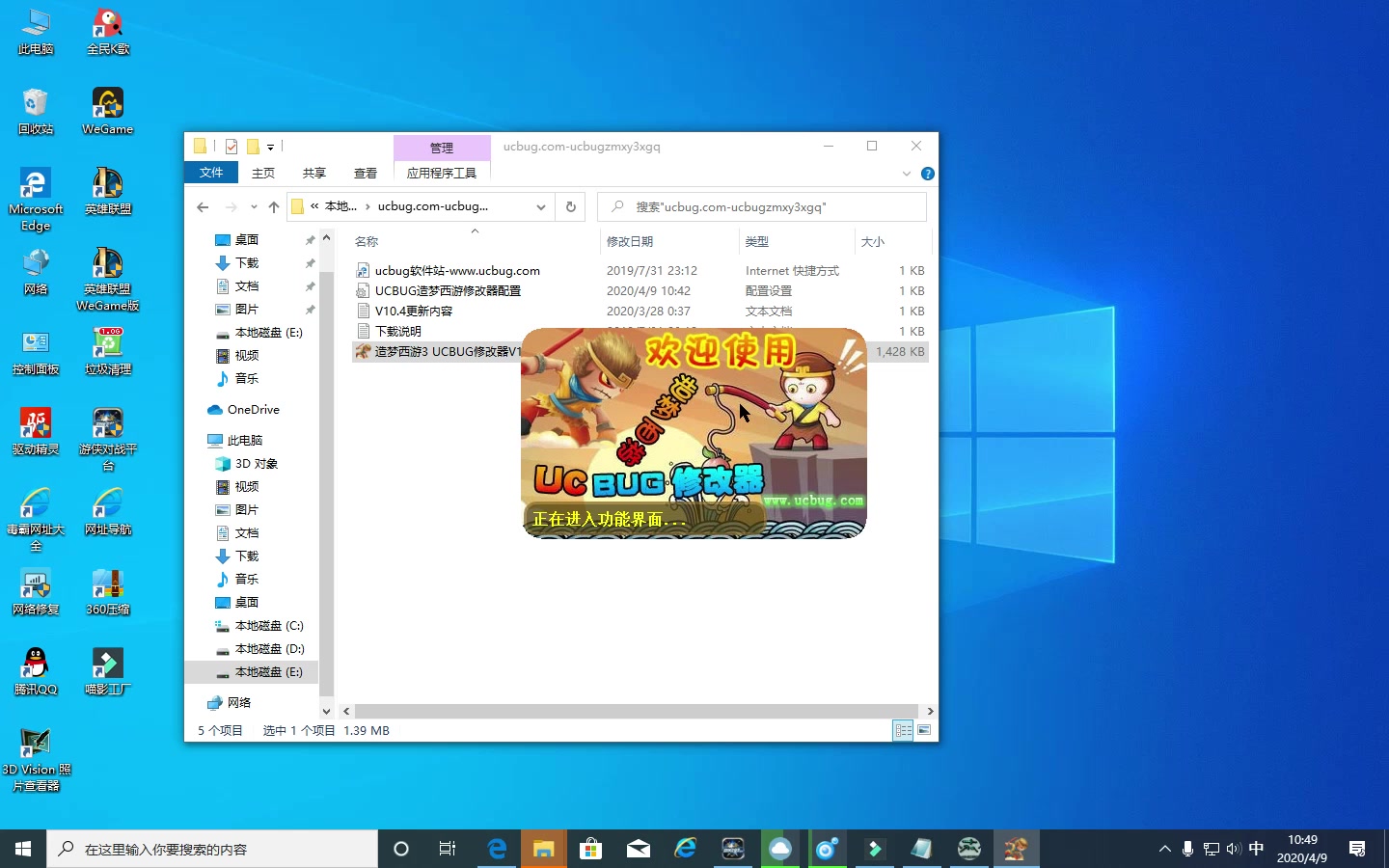Open the 此电脑 desktop icon
Screen dimensions: 1389x868
click(36, 32)
